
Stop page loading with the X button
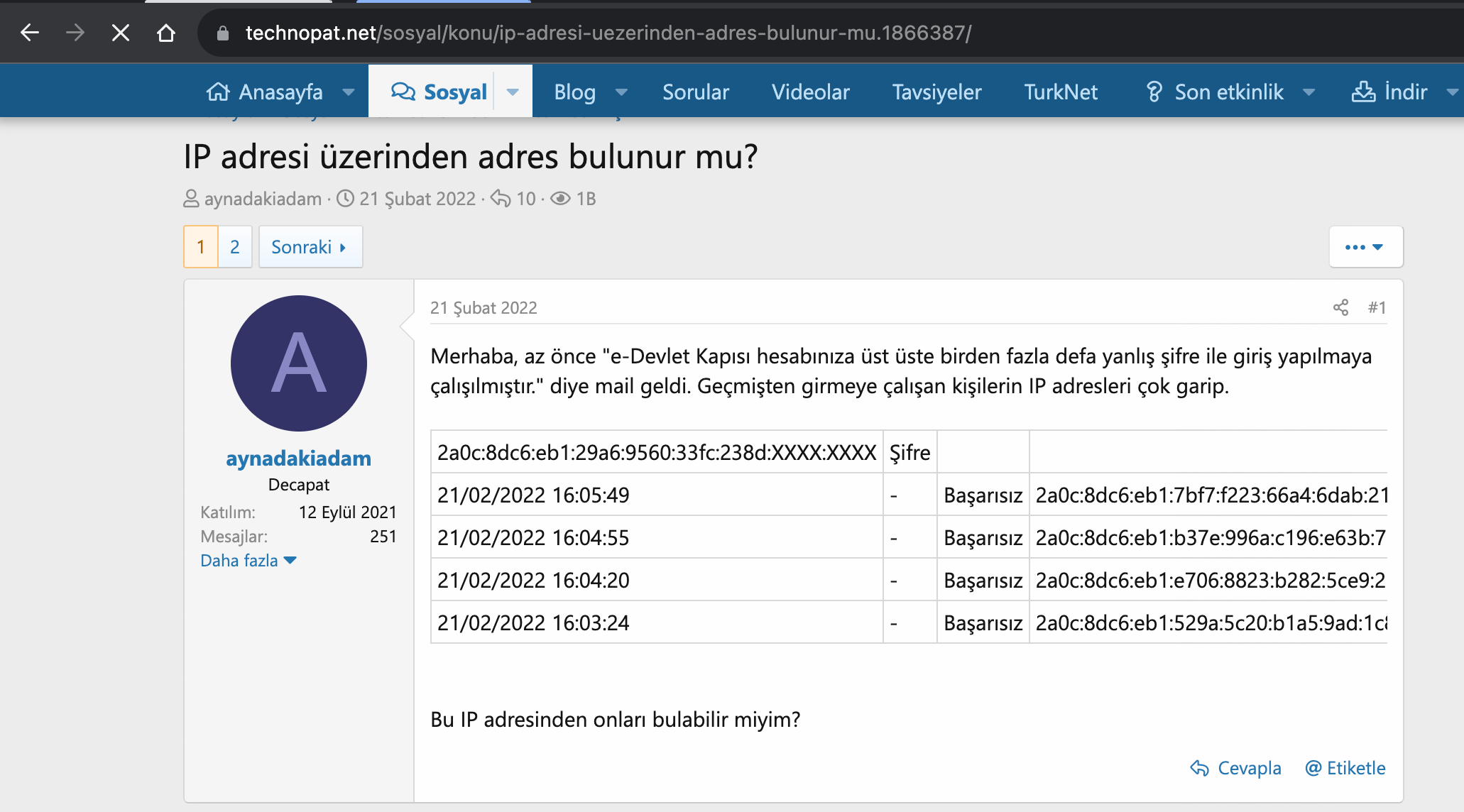pos(121,33)
